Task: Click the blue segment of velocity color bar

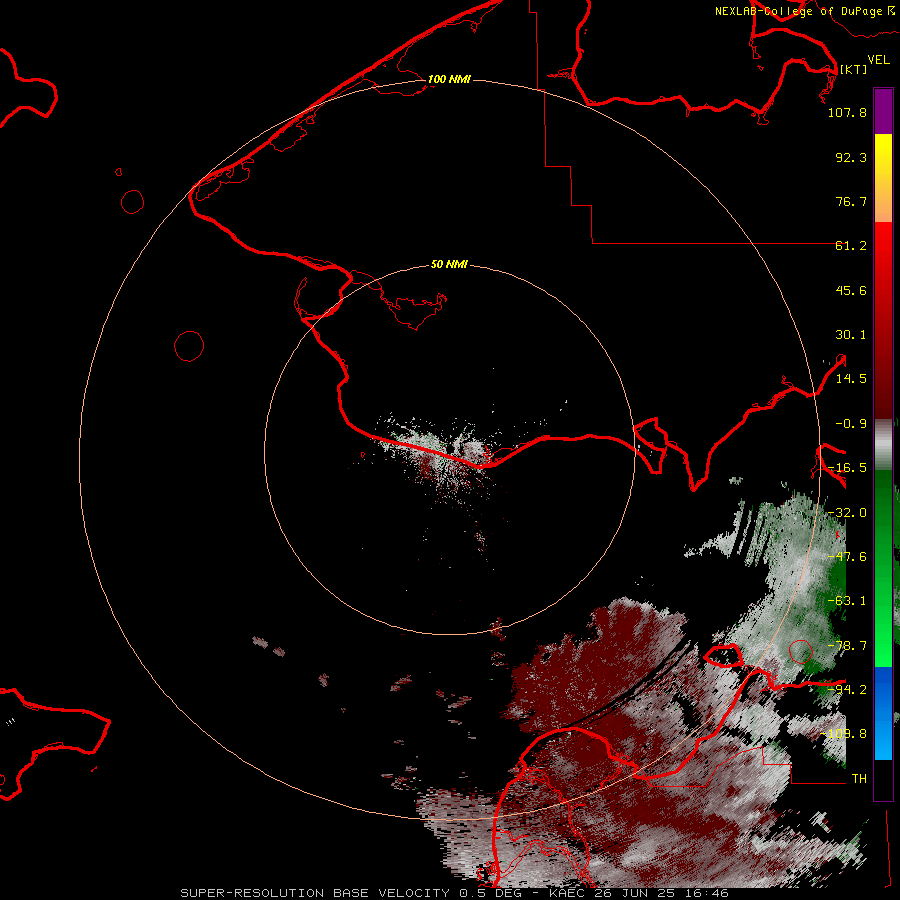Action: (x=883, y=713)
